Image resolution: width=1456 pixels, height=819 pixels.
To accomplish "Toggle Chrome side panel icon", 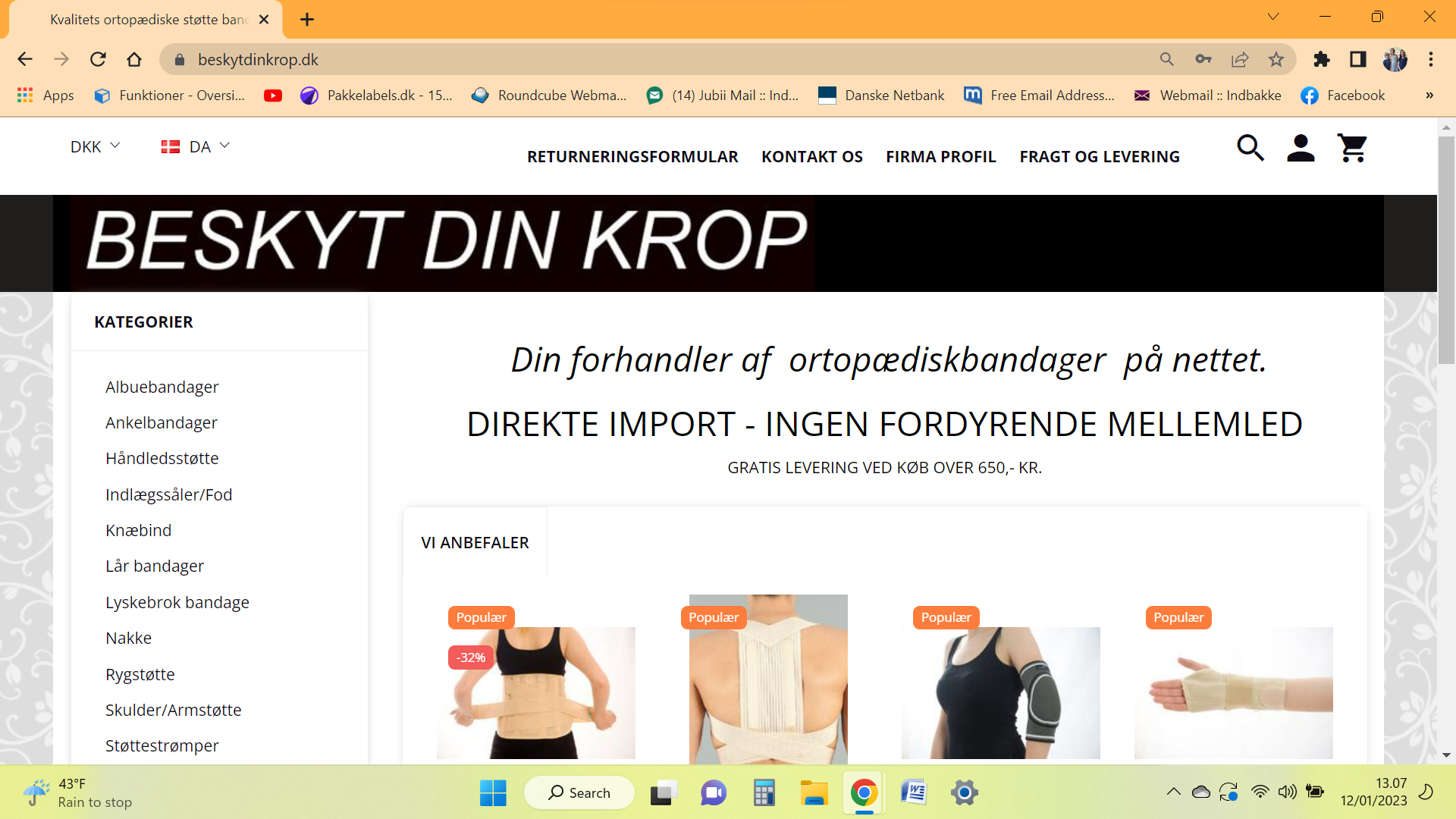I will (1358, 59).
